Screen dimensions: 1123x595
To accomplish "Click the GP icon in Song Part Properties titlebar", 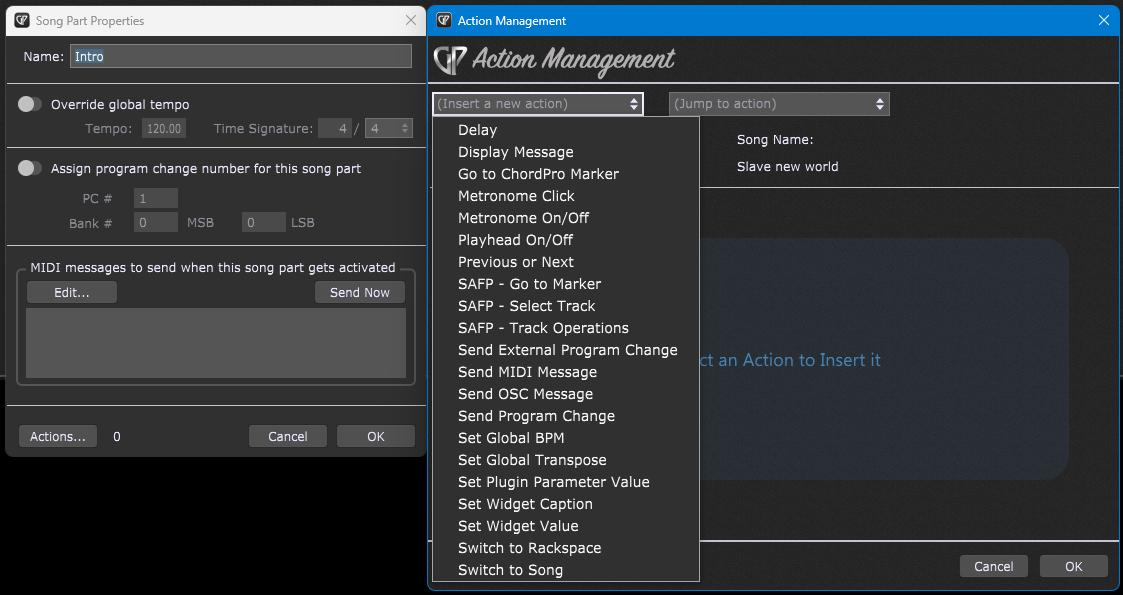I will click(23, 20).
